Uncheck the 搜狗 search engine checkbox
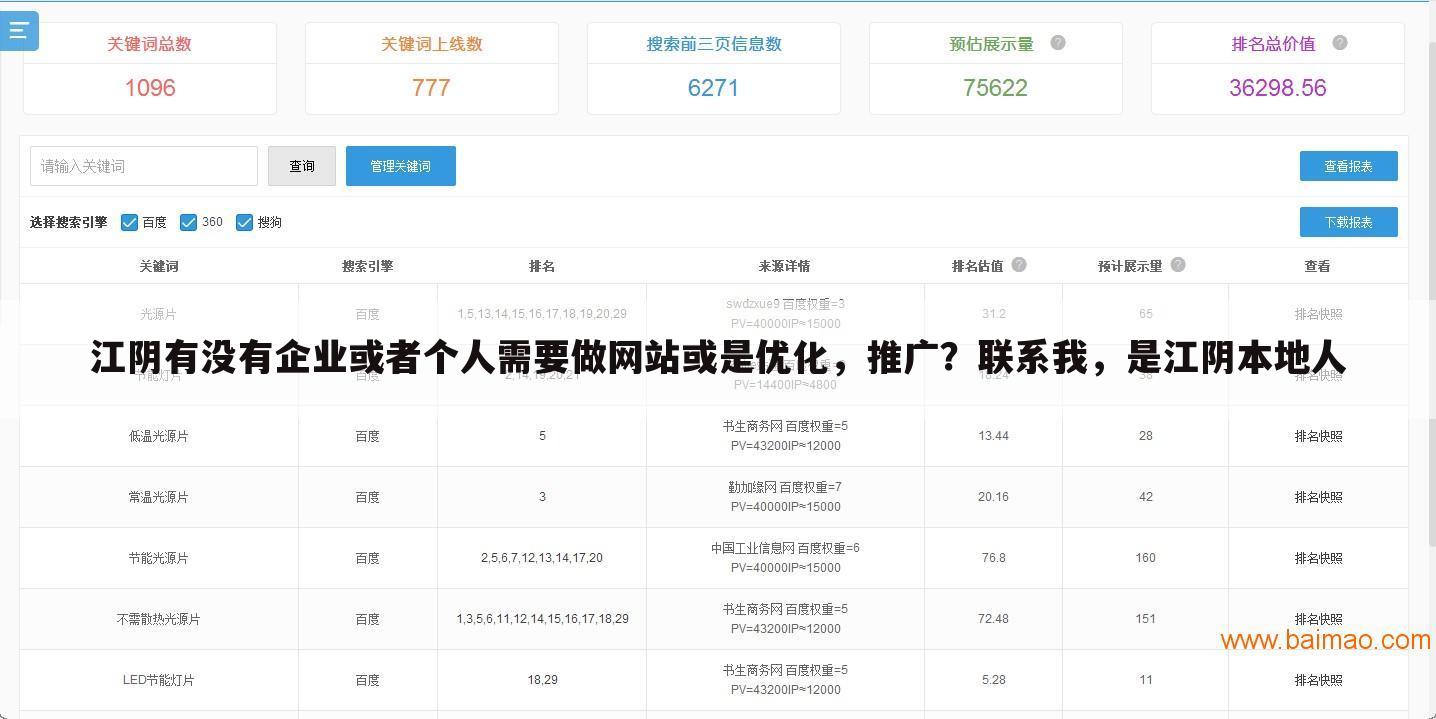Image resolution: width=1436 pixels, height=719 pixels. click(x=245, y=222)
